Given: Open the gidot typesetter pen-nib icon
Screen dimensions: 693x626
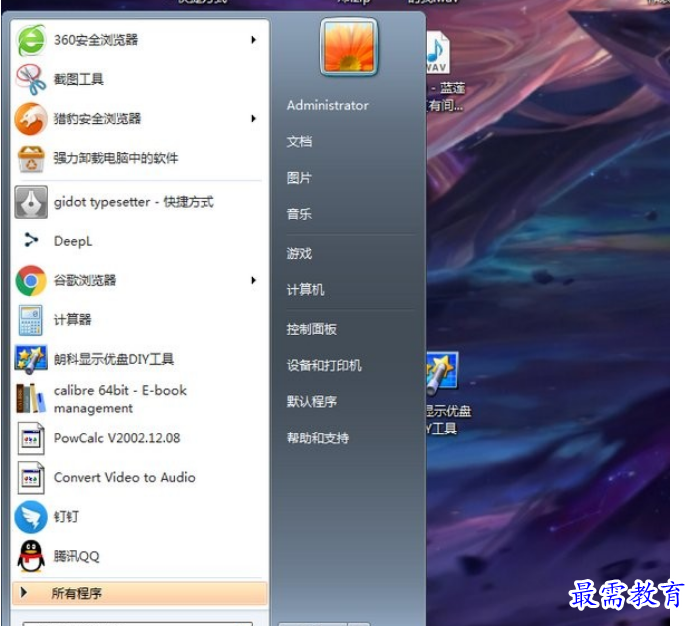Looking at the screenshot, I should coord(30,202).
